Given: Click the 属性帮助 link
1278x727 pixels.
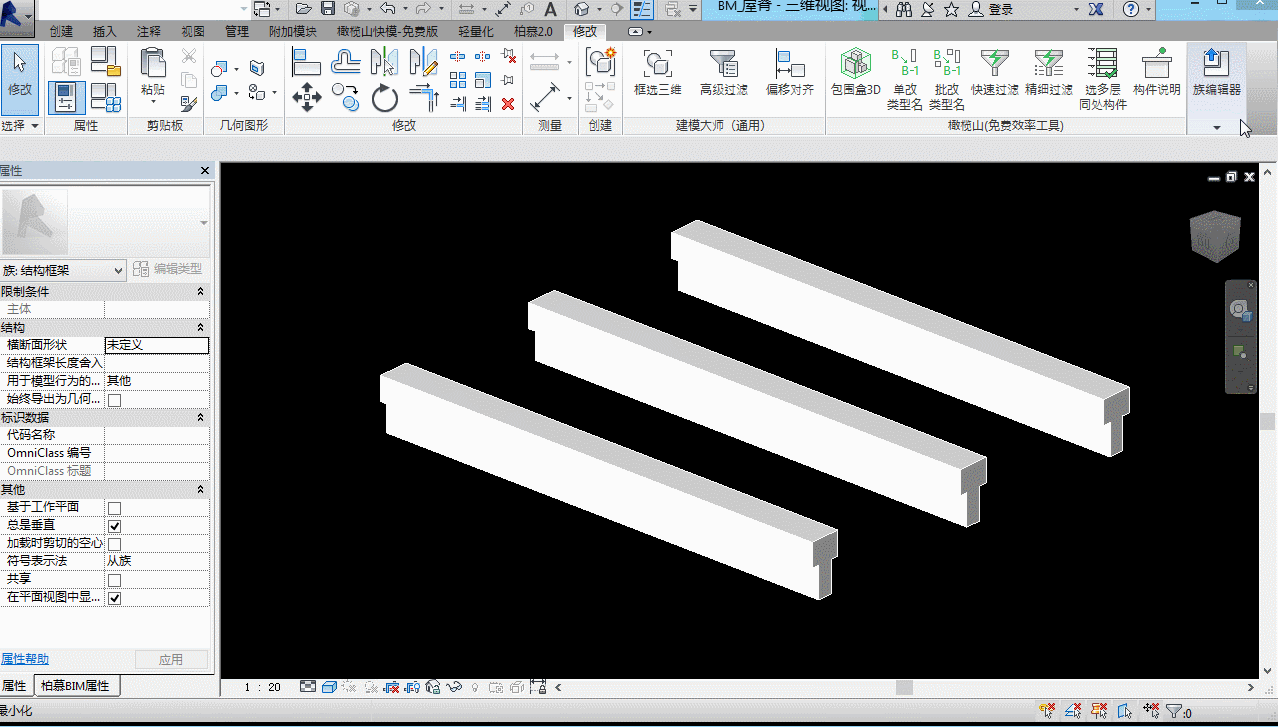Looking at the screenshot, I should coord(24,659).
